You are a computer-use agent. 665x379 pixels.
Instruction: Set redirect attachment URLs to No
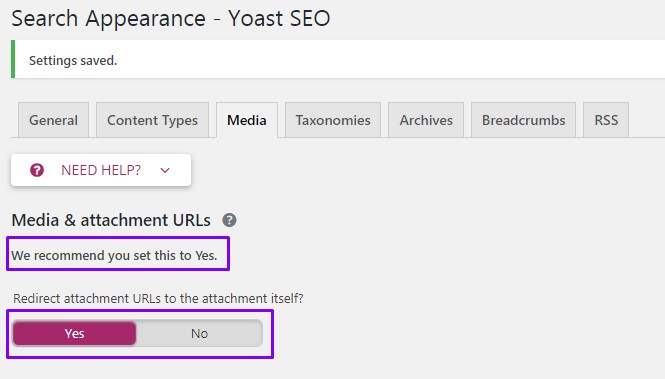point(199,333)
